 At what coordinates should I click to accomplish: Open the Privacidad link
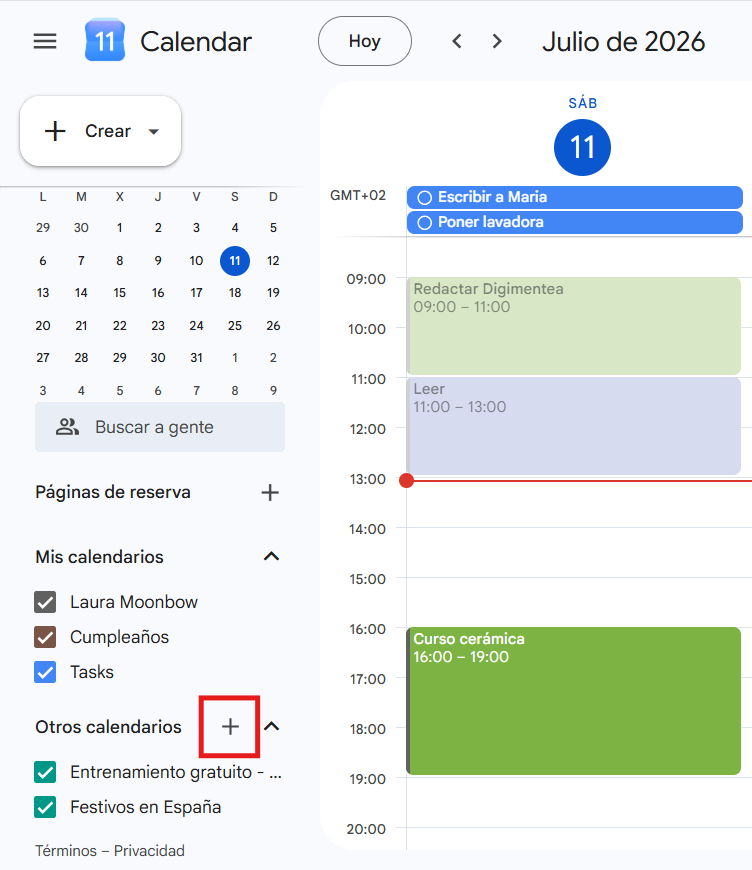[149, 851]
